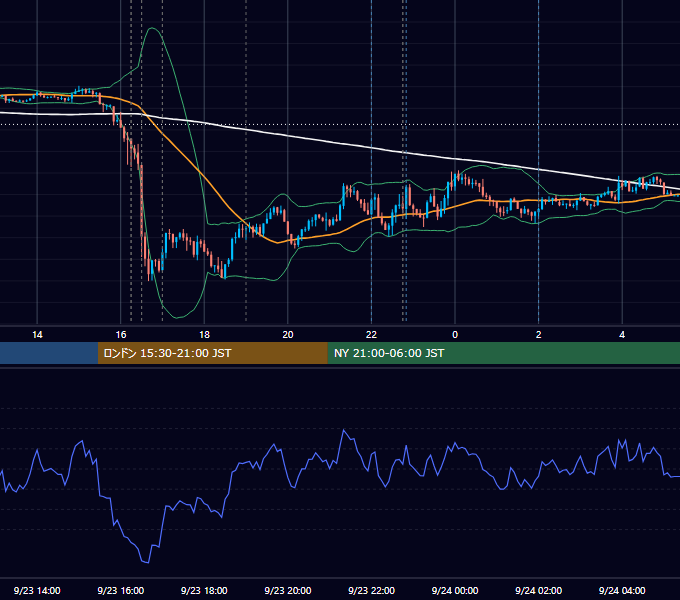Click the oscillator peak near 21:20

coord(343,430)
